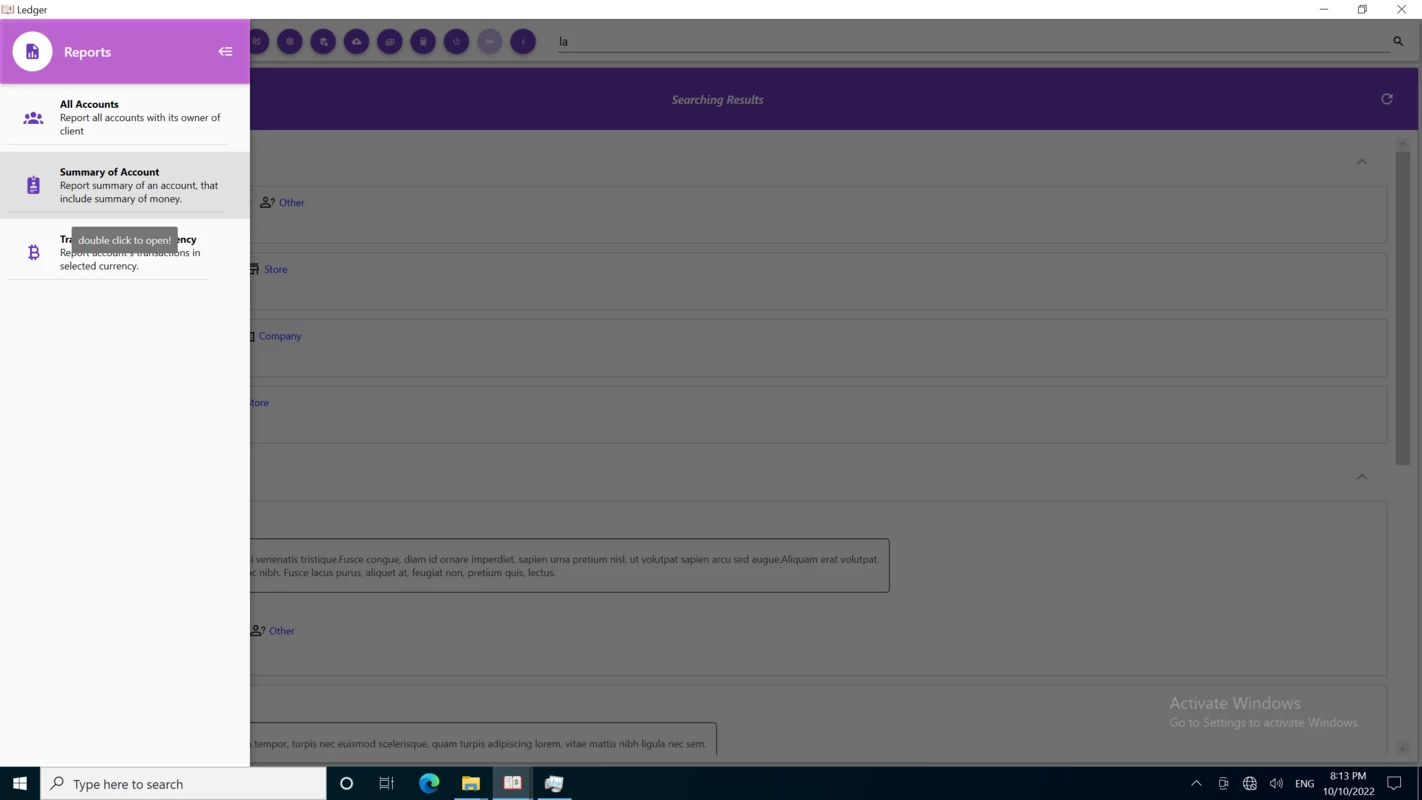This screenshot has height=800, width=1422.
Task: Click the Company category link
Action: coord(280,336)
